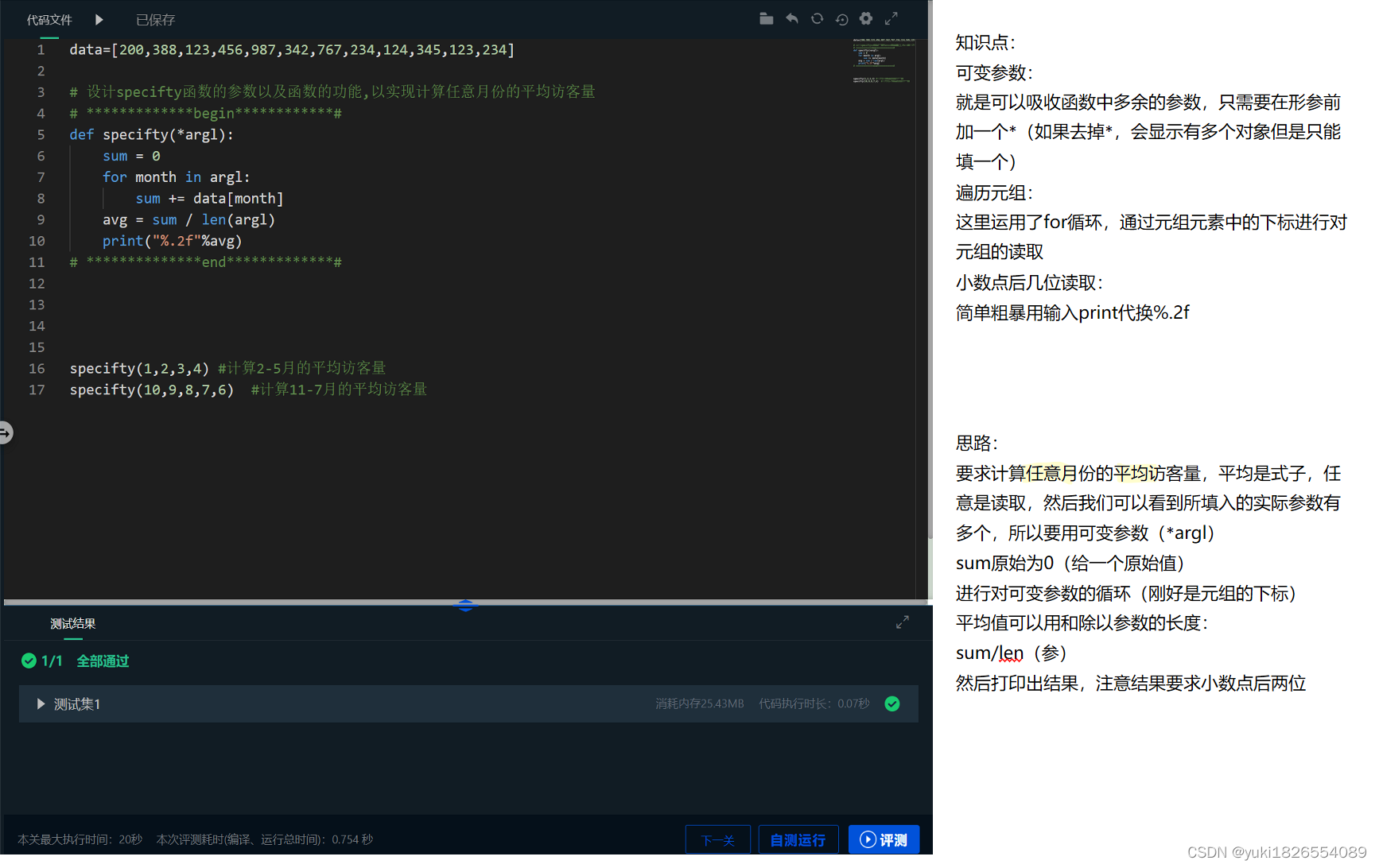Toggle the left sidebar arrow panel
The height and width of the screenshot is (868, 1379).
[6, 433]
